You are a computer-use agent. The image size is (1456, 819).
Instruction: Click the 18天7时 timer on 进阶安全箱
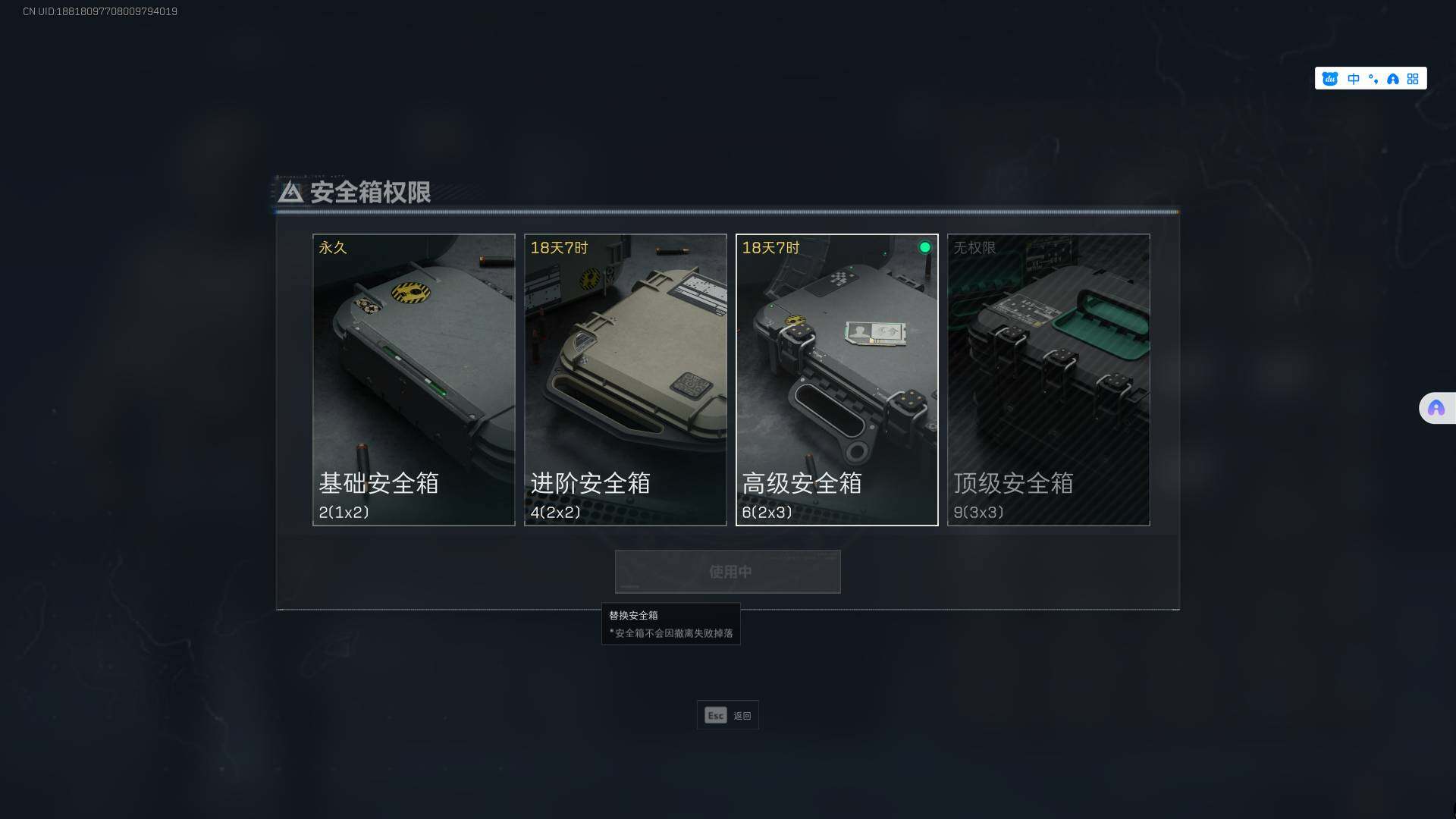559,248
